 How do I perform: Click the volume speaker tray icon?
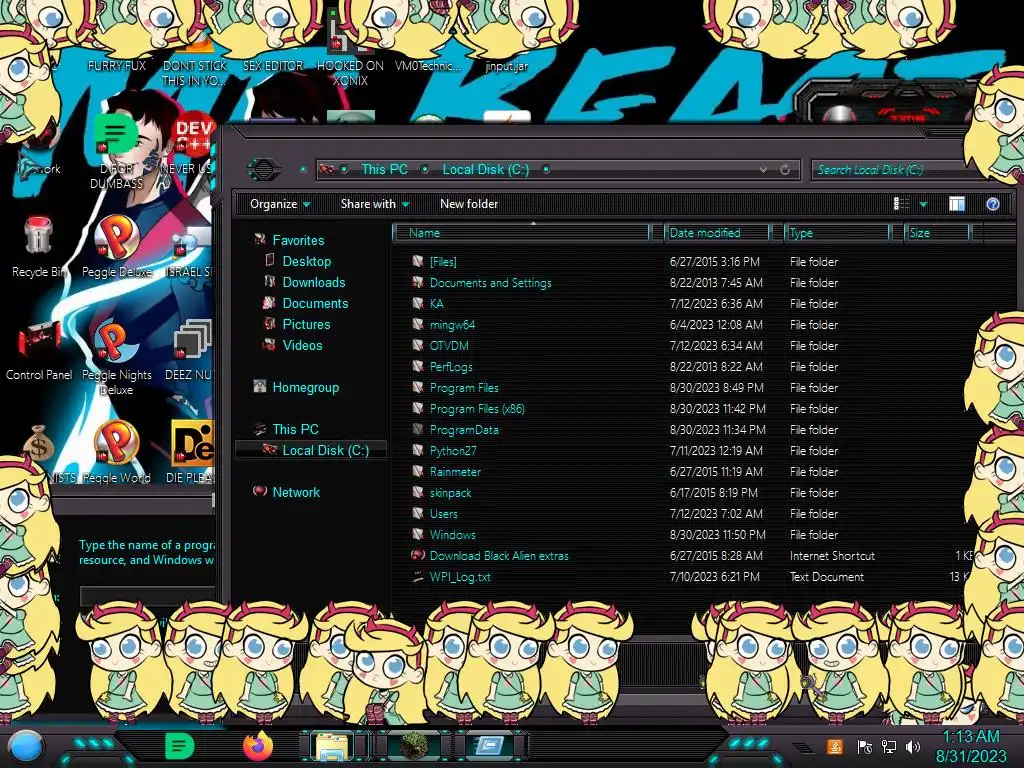click(x=913, y=746)
